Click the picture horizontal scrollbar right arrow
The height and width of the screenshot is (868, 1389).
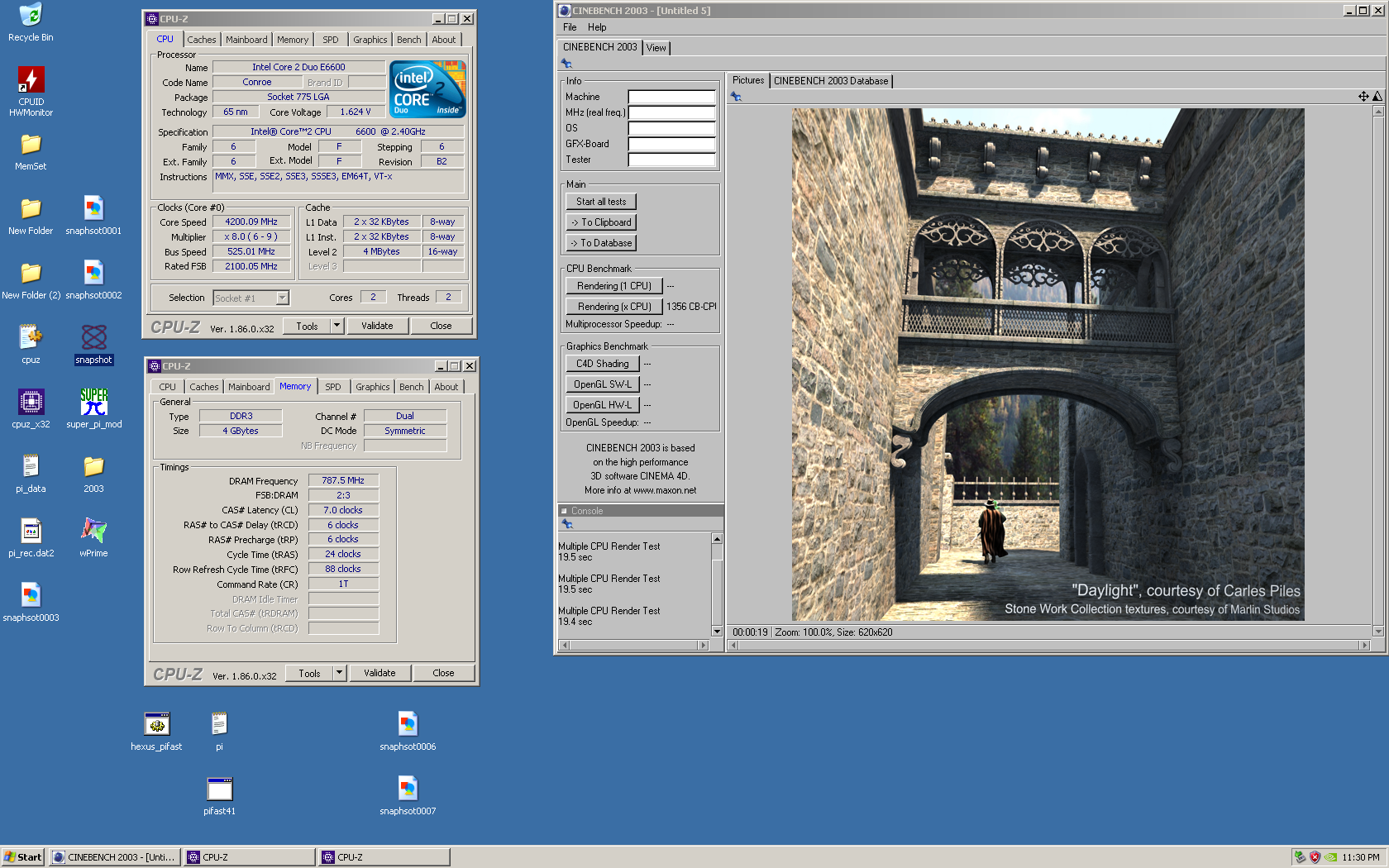(x=1365, y=645)
